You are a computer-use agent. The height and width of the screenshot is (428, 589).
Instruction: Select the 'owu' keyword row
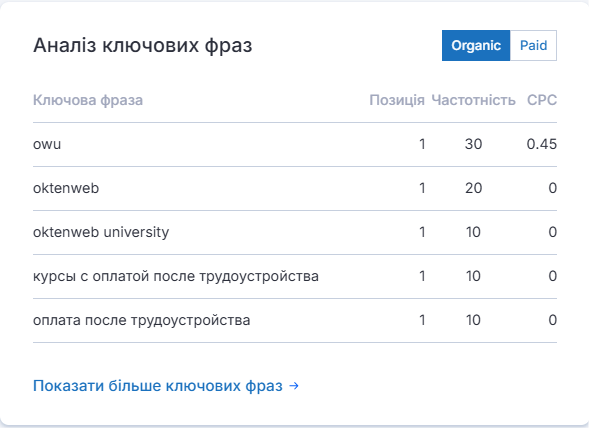coord(295,144)
